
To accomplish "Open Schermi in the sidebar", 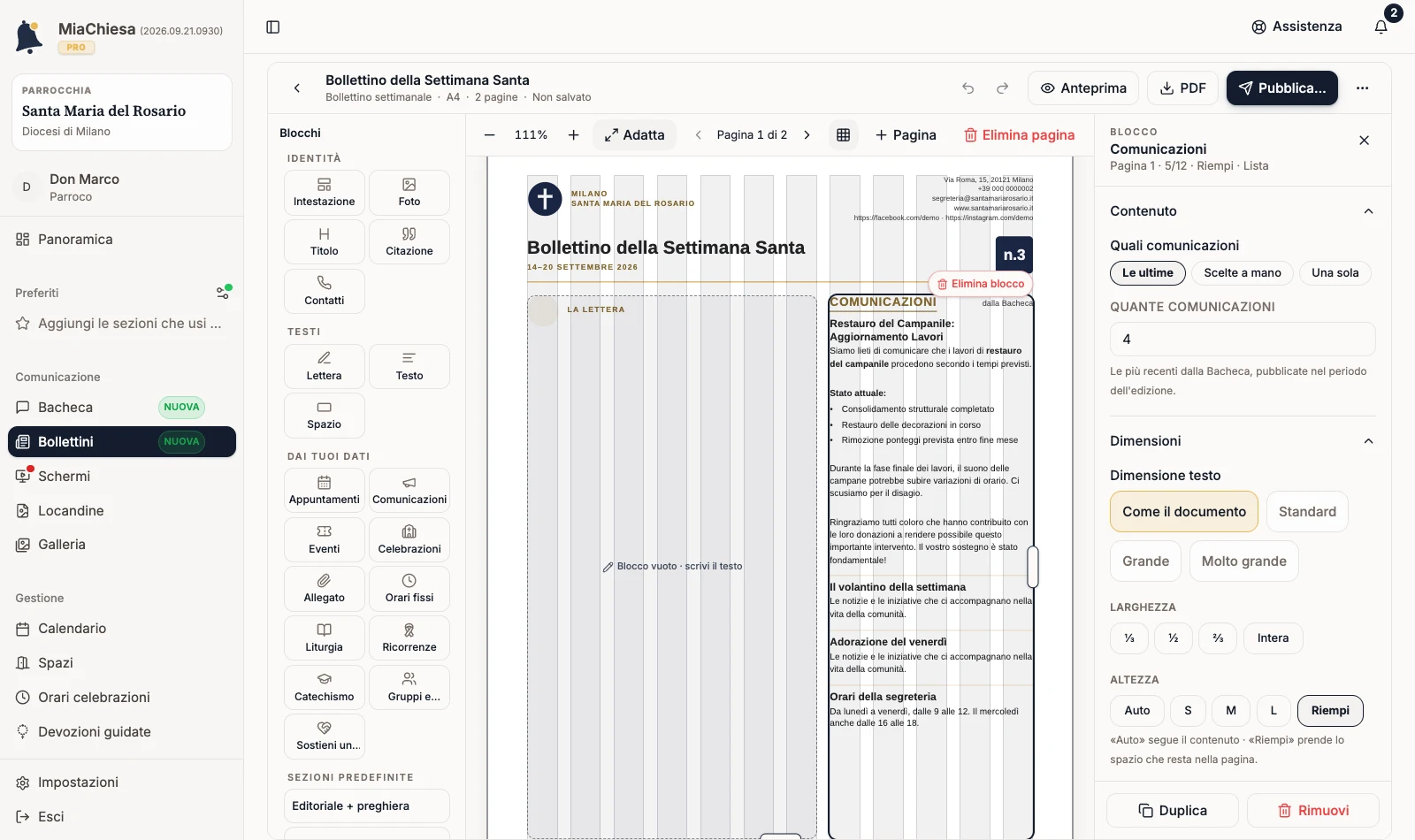I will [x=122, y=477].
